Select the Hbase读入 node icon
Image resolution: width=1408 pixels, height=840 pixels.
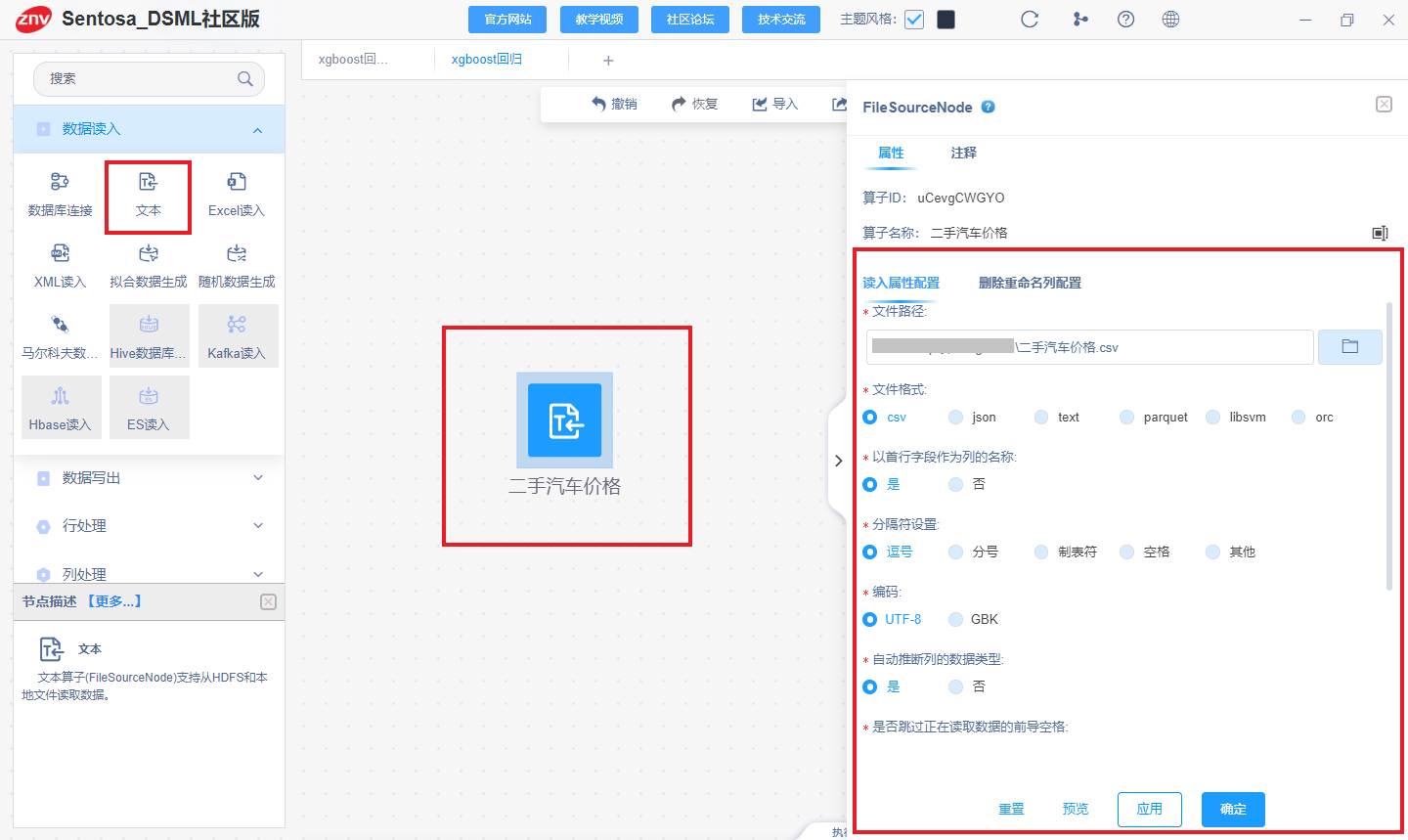pyautogui.click(x=60, y=396)
